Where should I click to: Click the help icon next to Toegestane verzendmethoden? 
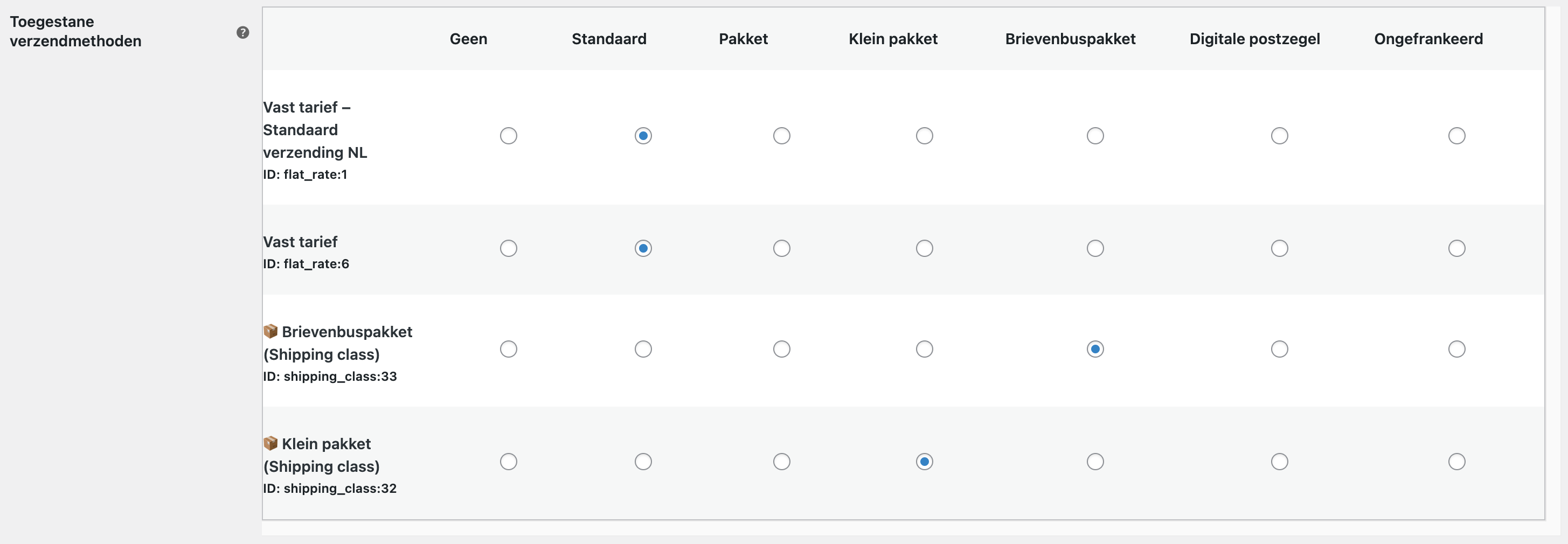pos(243,32)
